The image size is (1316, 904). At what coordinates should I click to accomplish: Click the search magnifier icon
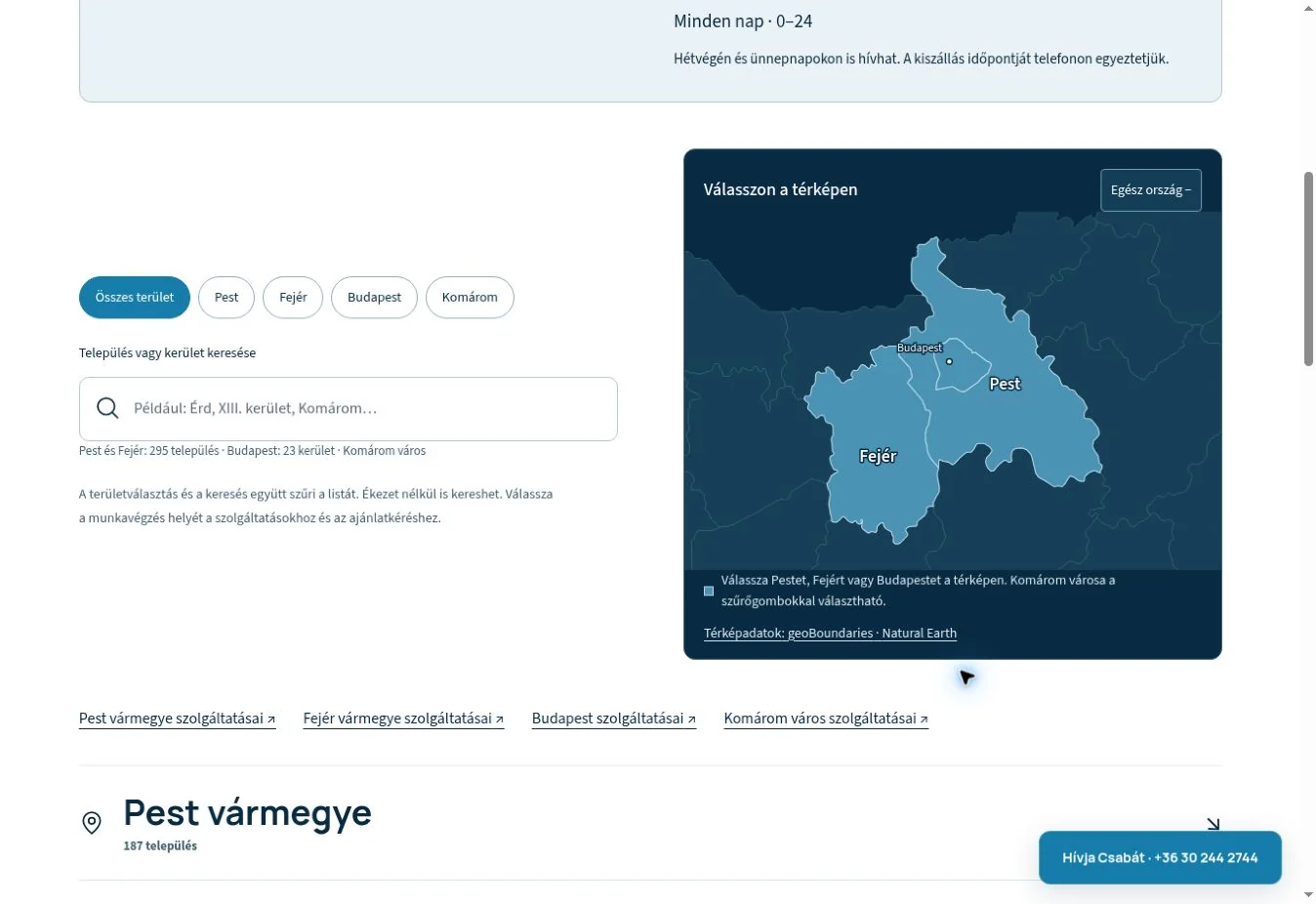[107, 408]
